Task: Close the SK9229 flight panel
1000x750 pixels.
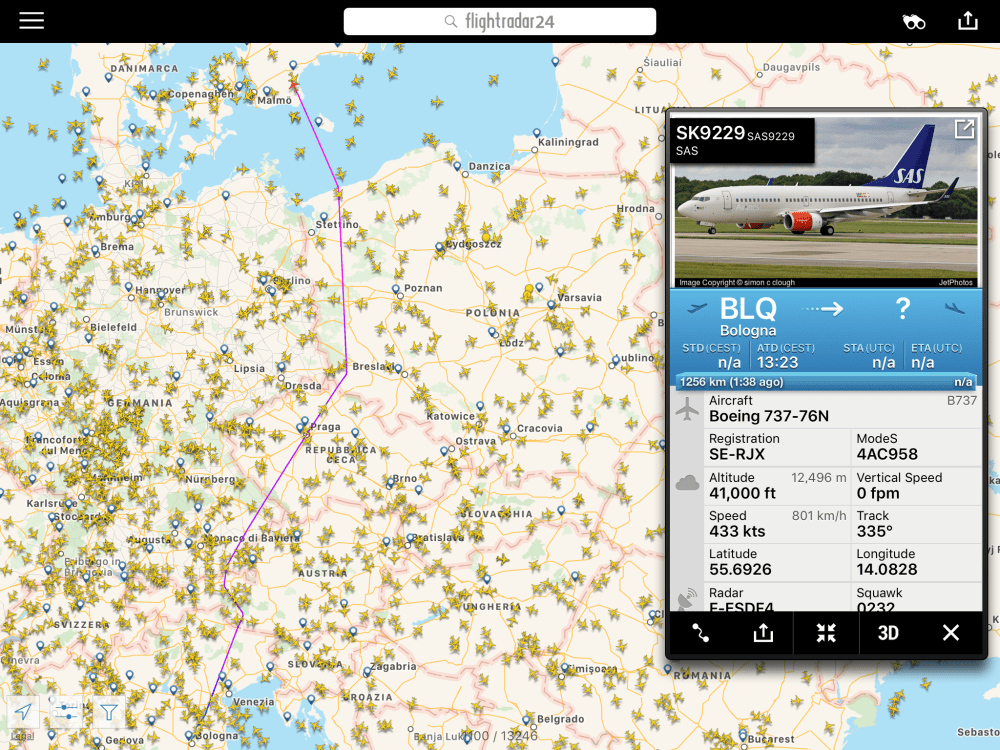Action: coord(950,633)
